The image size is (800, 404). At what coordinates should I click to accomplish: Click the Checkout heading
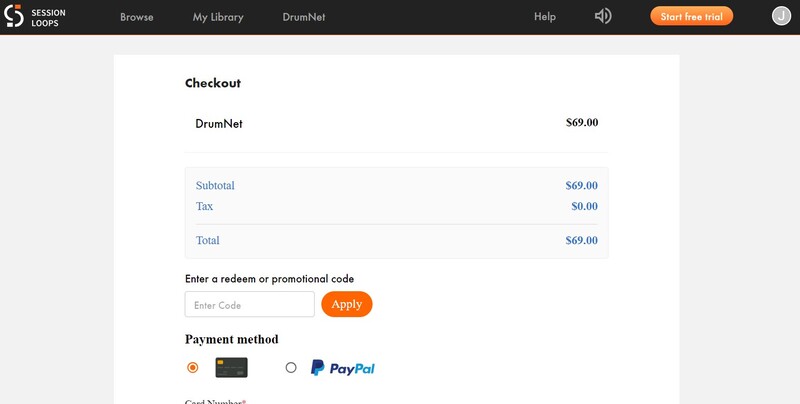213,83
